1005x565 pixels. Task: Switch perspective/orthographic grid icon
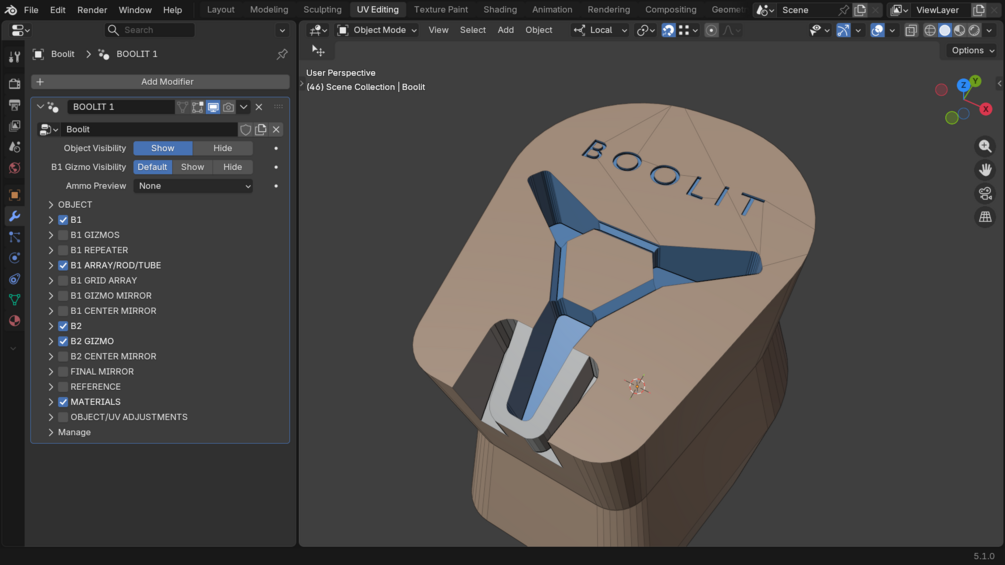tap(985, 217)
